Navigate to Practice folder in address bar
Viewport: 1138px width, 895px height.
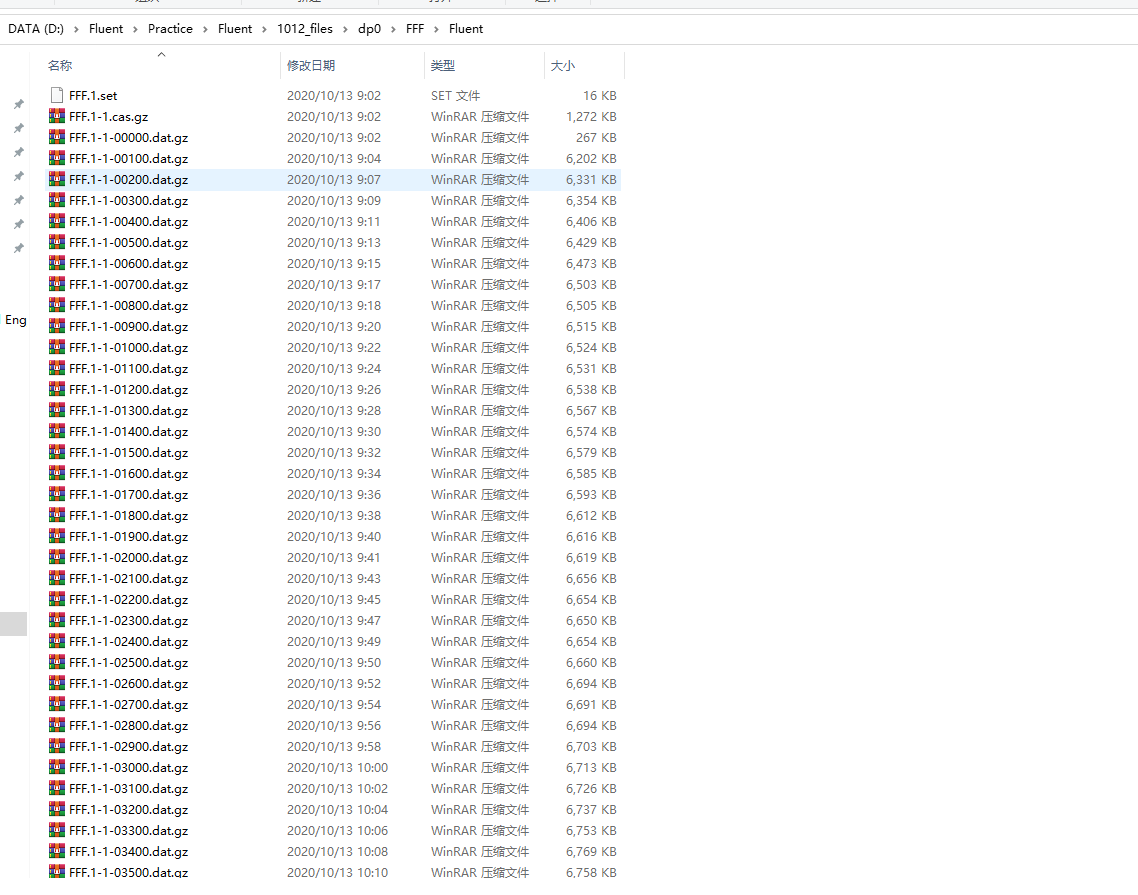170,29
